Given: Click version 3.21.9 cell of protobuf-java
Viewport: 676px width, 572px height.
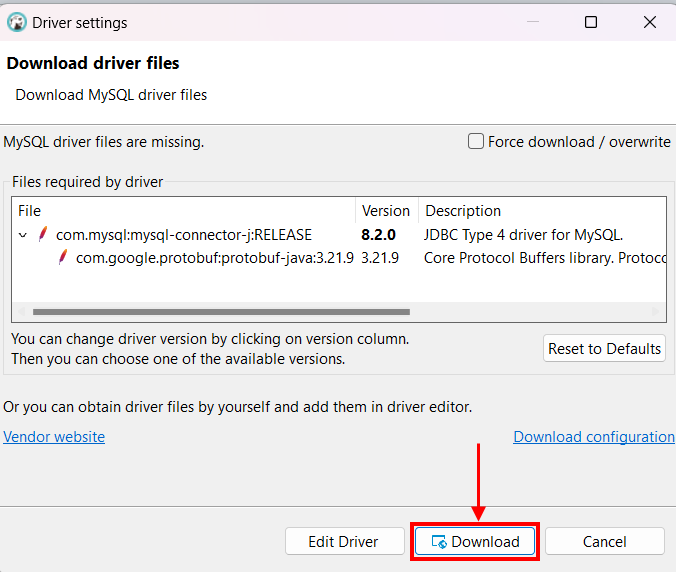Looking at the screenshot, I should 380,258.
